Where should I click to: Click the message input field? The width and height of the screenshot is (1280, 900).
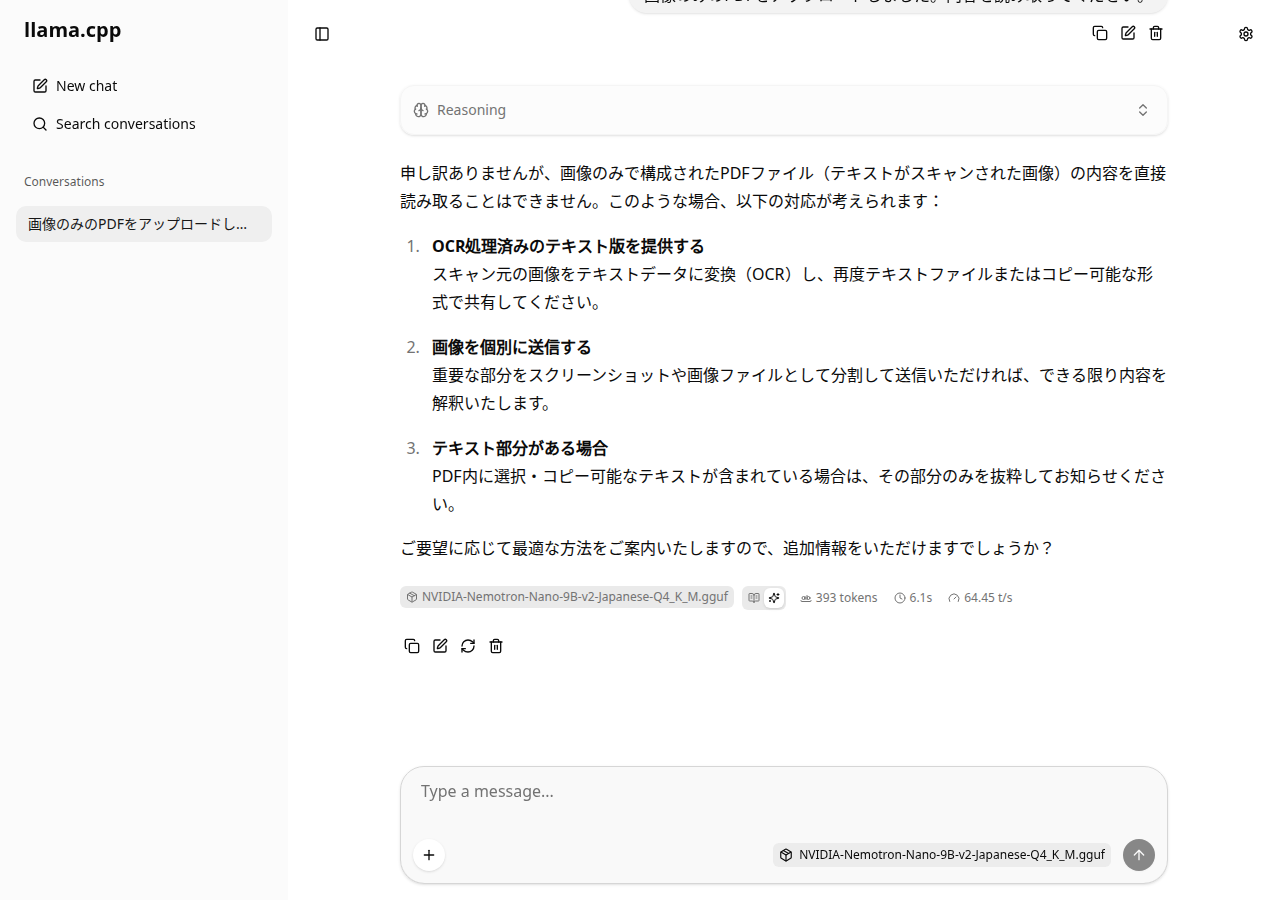point(784,792)
